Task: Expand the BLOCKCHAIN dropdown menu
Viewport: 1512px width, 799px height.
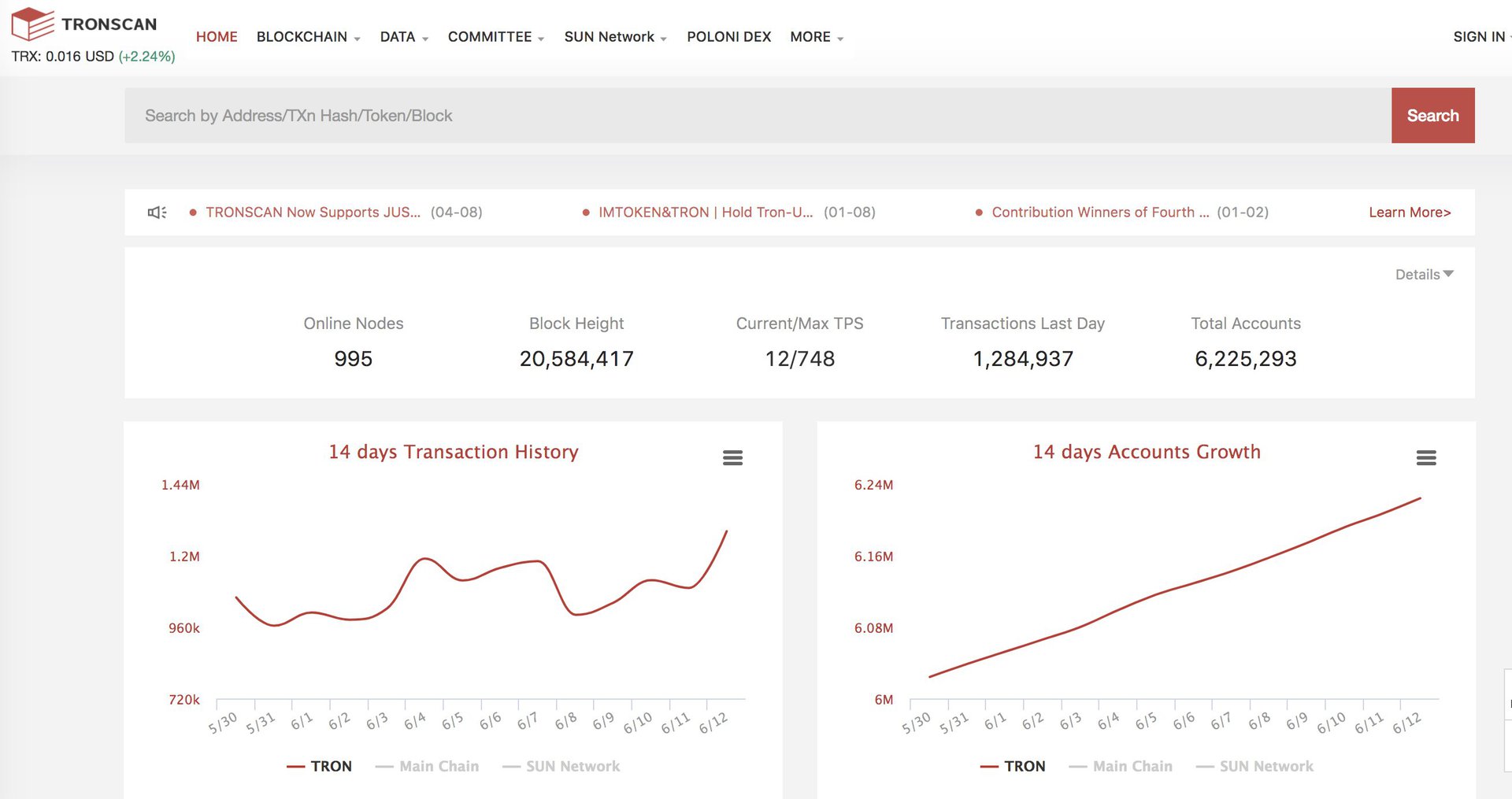Action: coord(309,37)
